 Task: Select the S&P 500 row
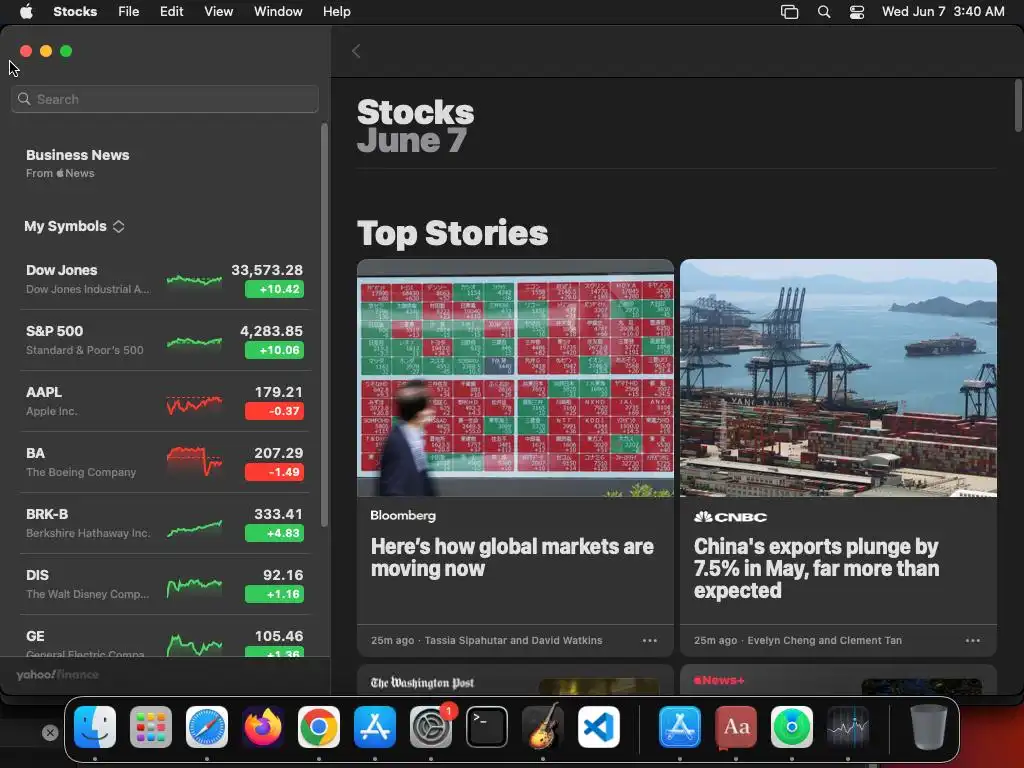[165, 340]
